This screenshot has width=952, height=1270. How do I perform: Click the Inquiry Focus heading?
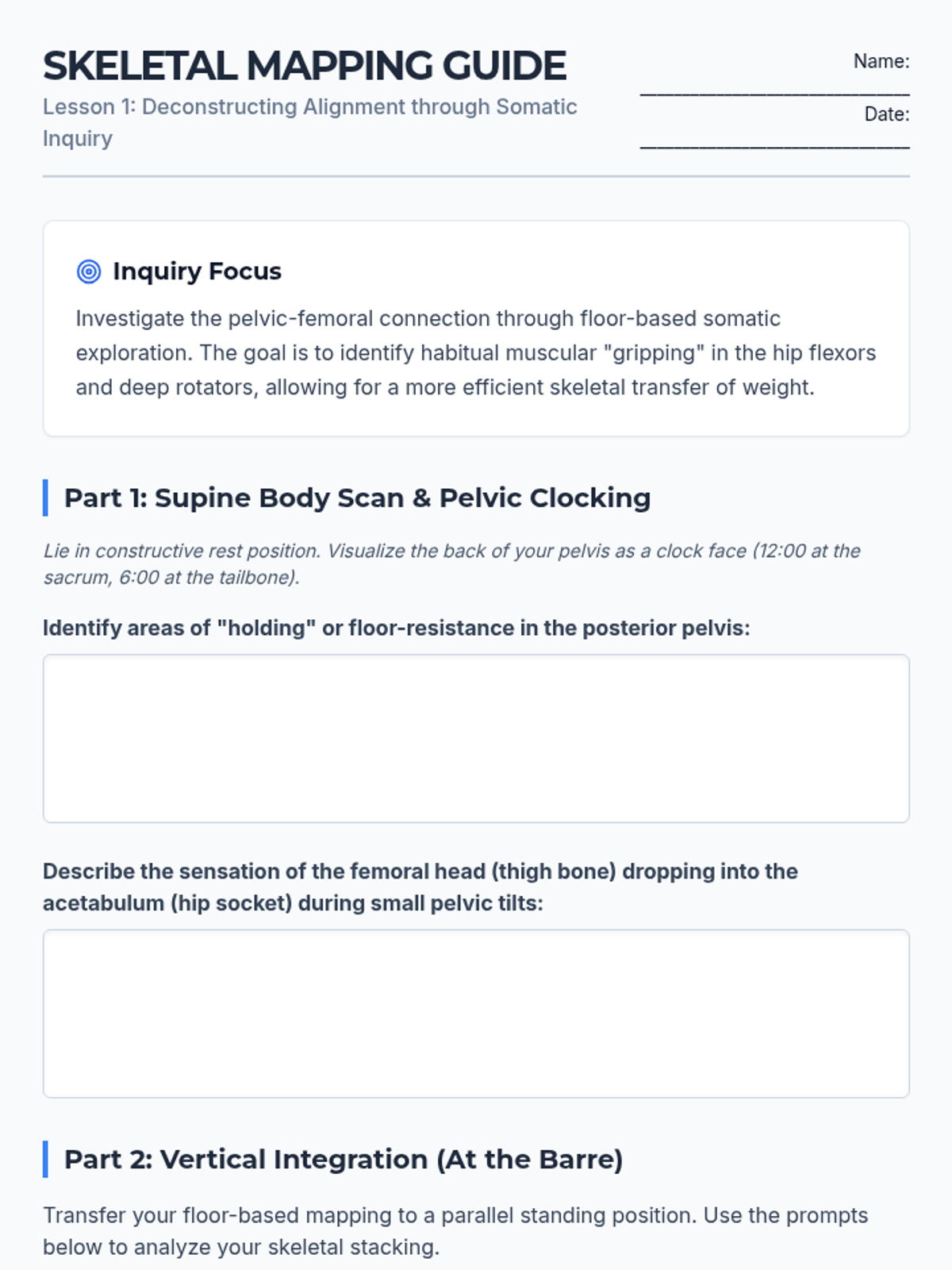tap(197, 271)
